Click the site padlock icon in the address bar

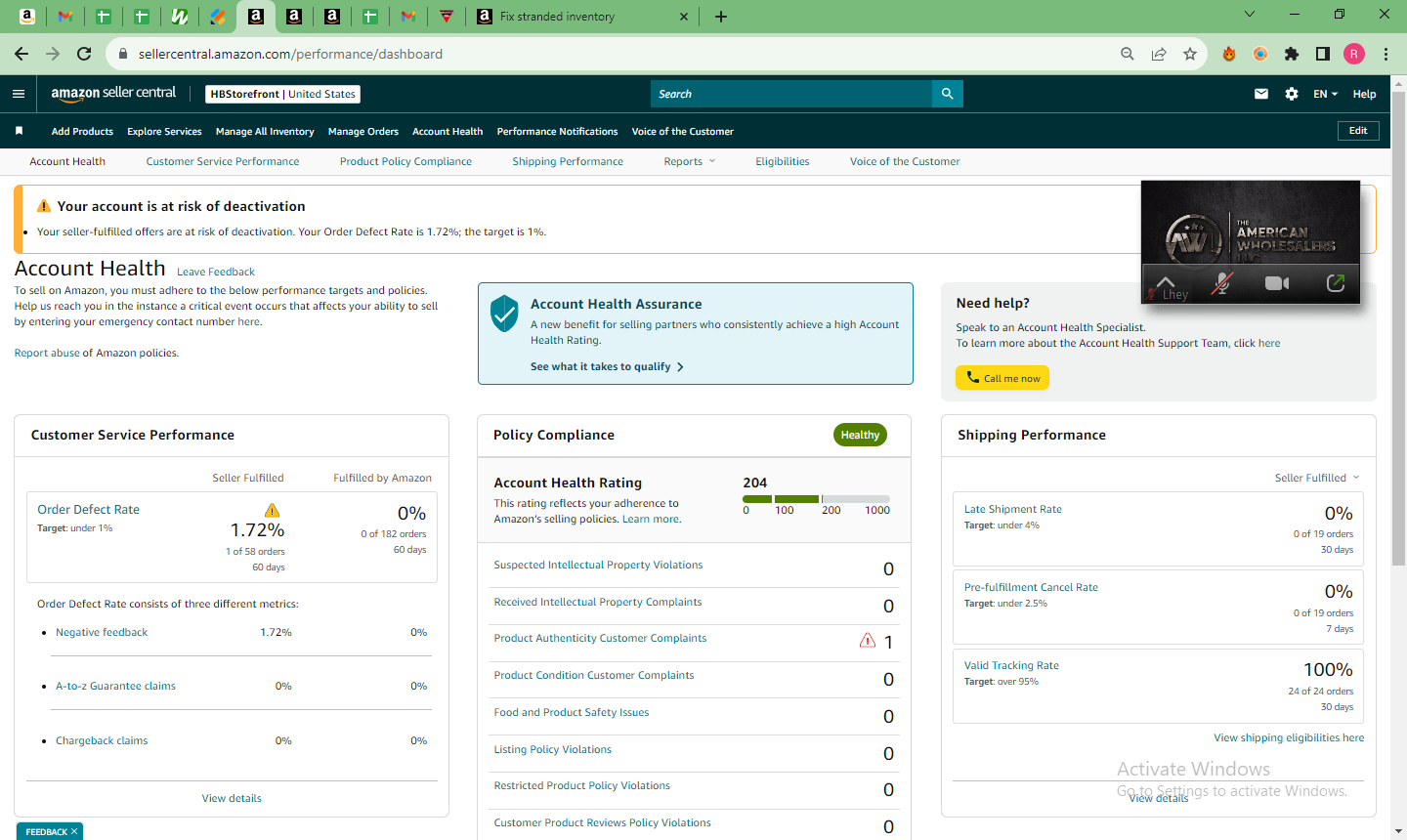pyautogui.click(x=123, y=54)
